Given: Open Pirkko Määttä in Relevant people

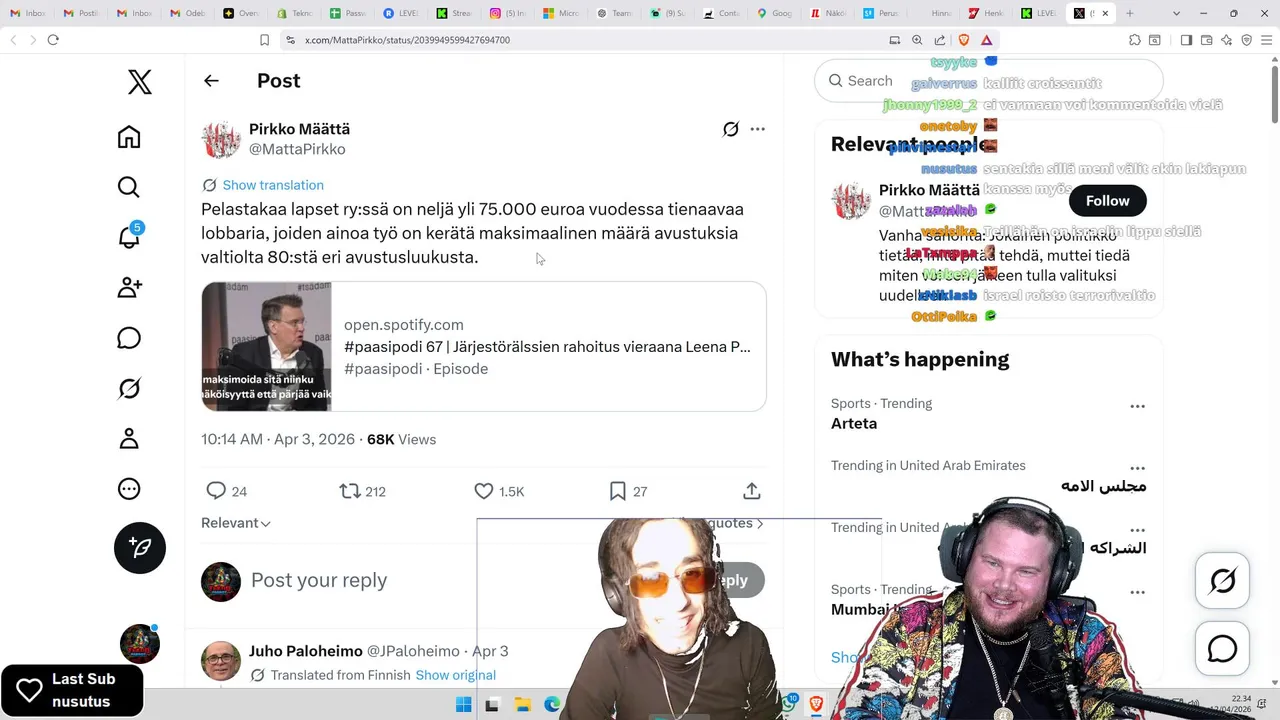Looking at the screenshot, I should (x=929, y=190).
